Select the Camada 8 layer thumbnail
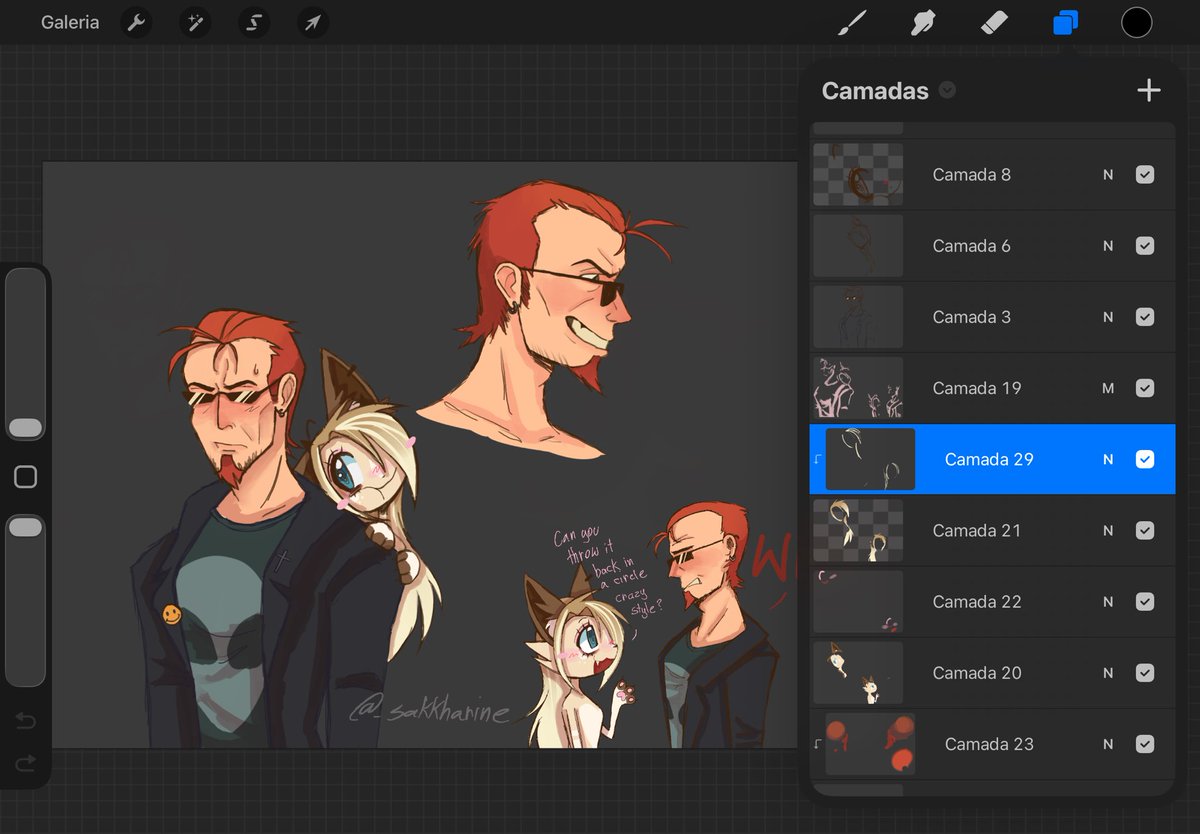The height and width of the screenshot is (834, 1200). [858, 174]
